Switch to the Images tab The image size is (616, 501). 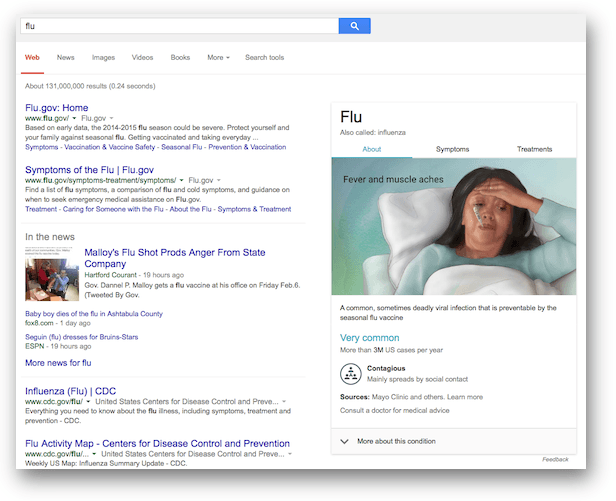tap(103, 57)
